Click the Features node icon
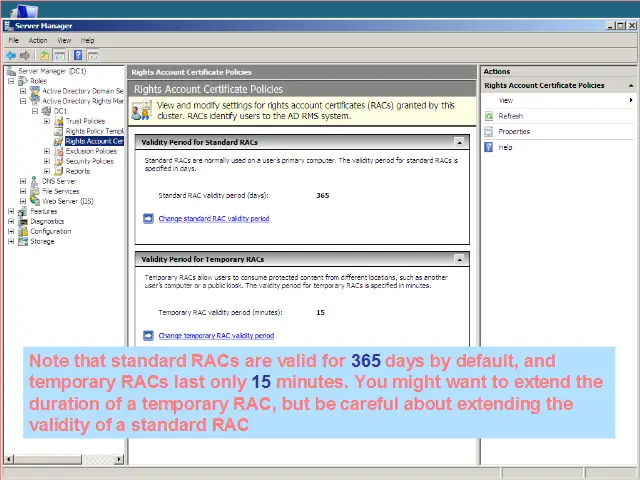640x480 pixels. 23,211
